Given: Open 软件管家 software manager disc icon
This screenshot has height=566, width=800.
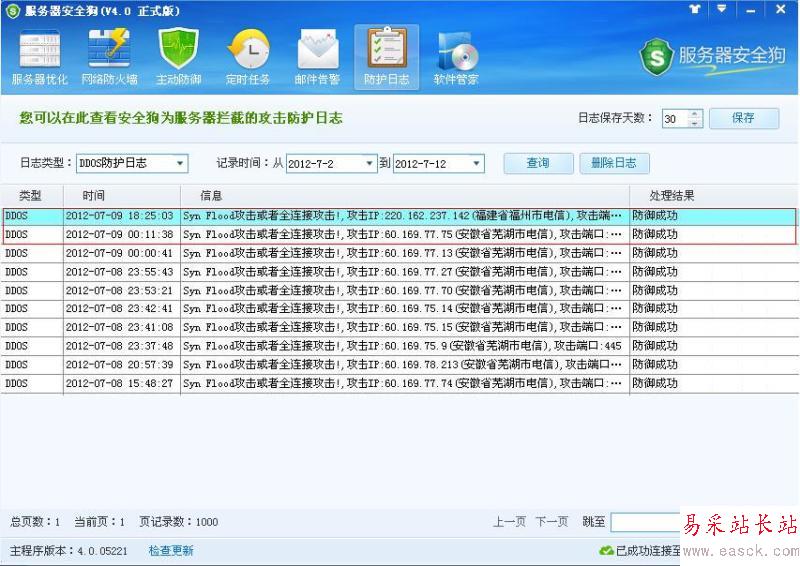Looking at the screenshot, I should 456,58.
